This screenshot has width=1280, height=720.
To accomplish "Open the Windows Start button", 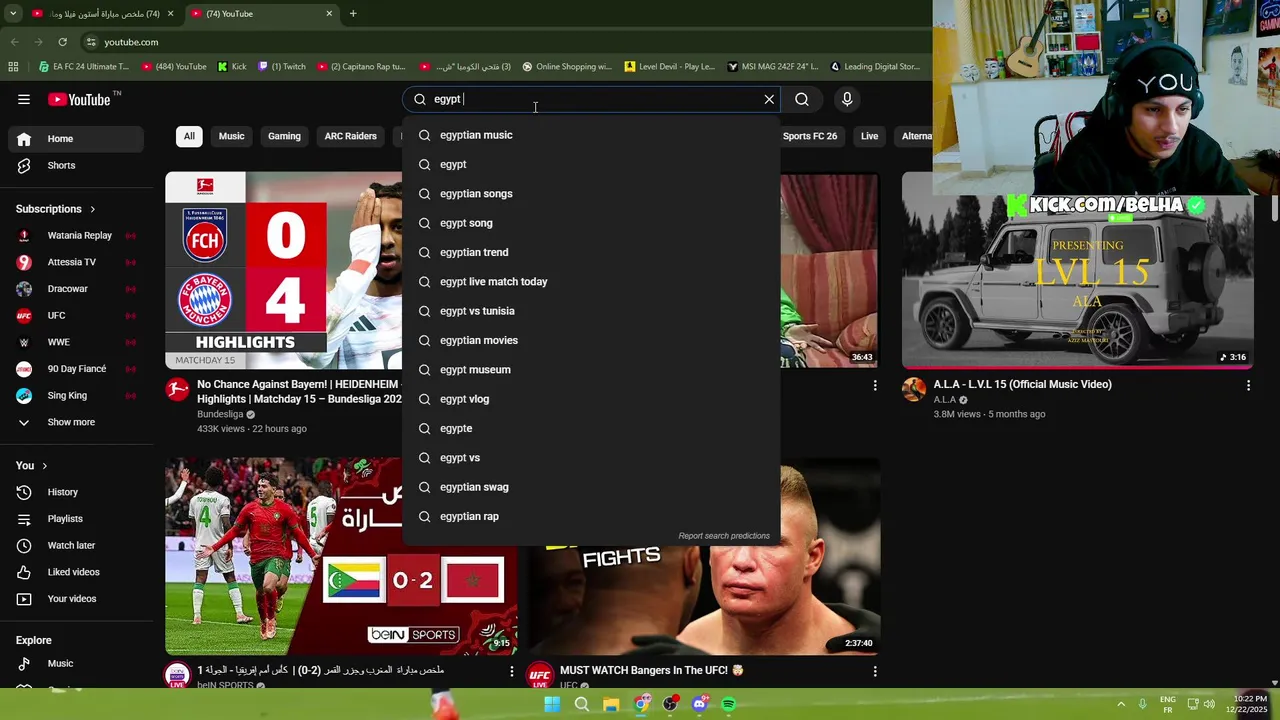I will [552, 704].
